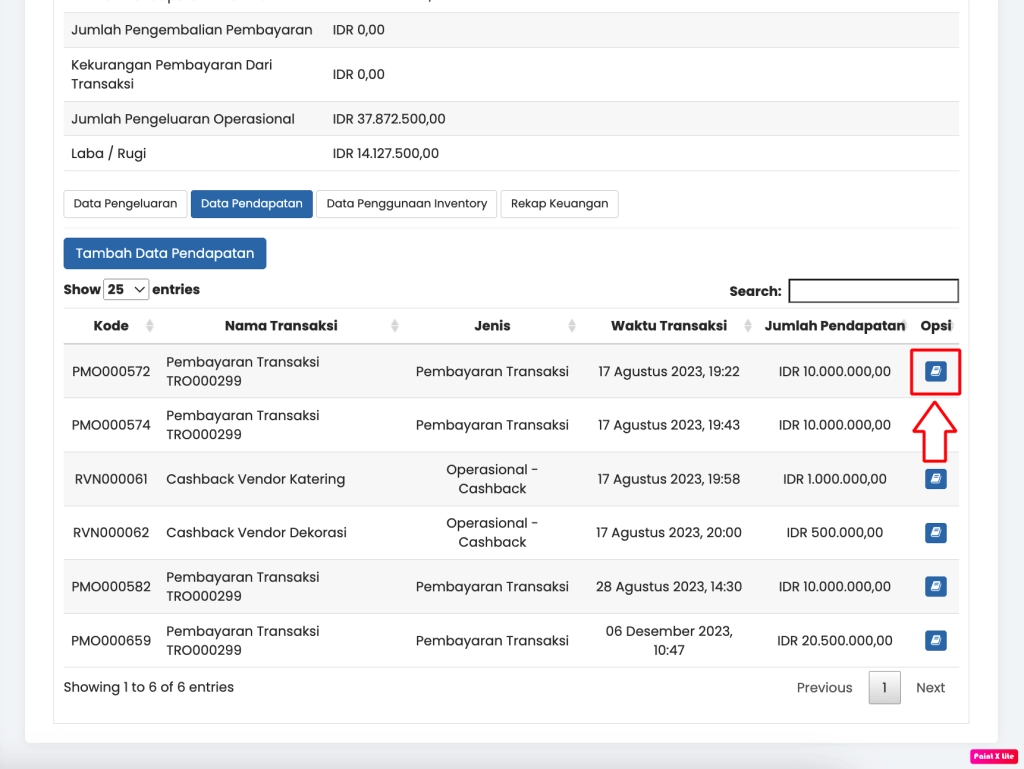Sort table by Jenis column
The width and height of the screenshot is (1024, 769).
pos(492,326)
